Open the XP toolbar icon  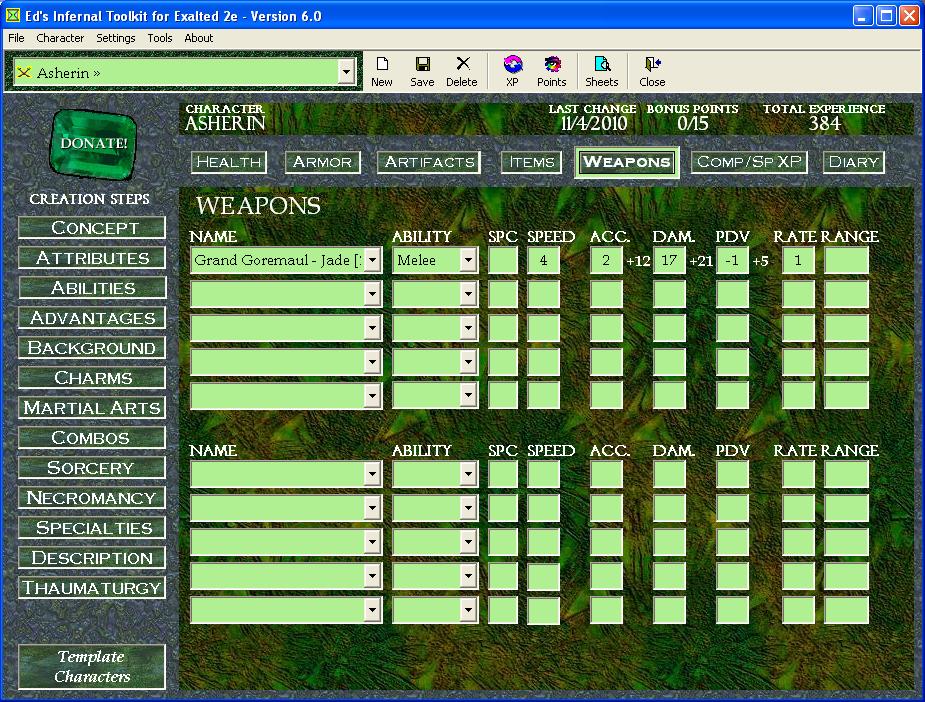click(512, 72)
